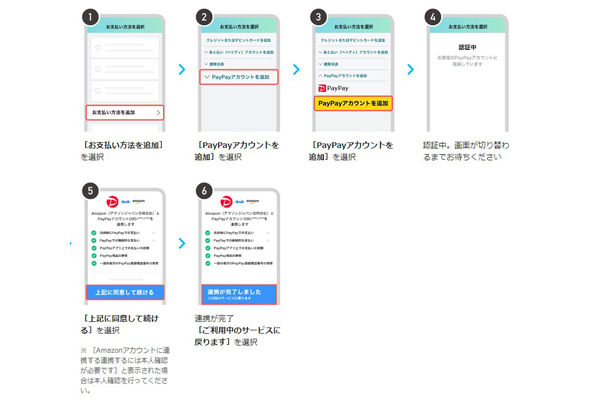The height and width of the screenshot is (400, 600).
Task: Expand PayPayアカウントを追加 row in step 2 phone
Action: pos(239,77)
